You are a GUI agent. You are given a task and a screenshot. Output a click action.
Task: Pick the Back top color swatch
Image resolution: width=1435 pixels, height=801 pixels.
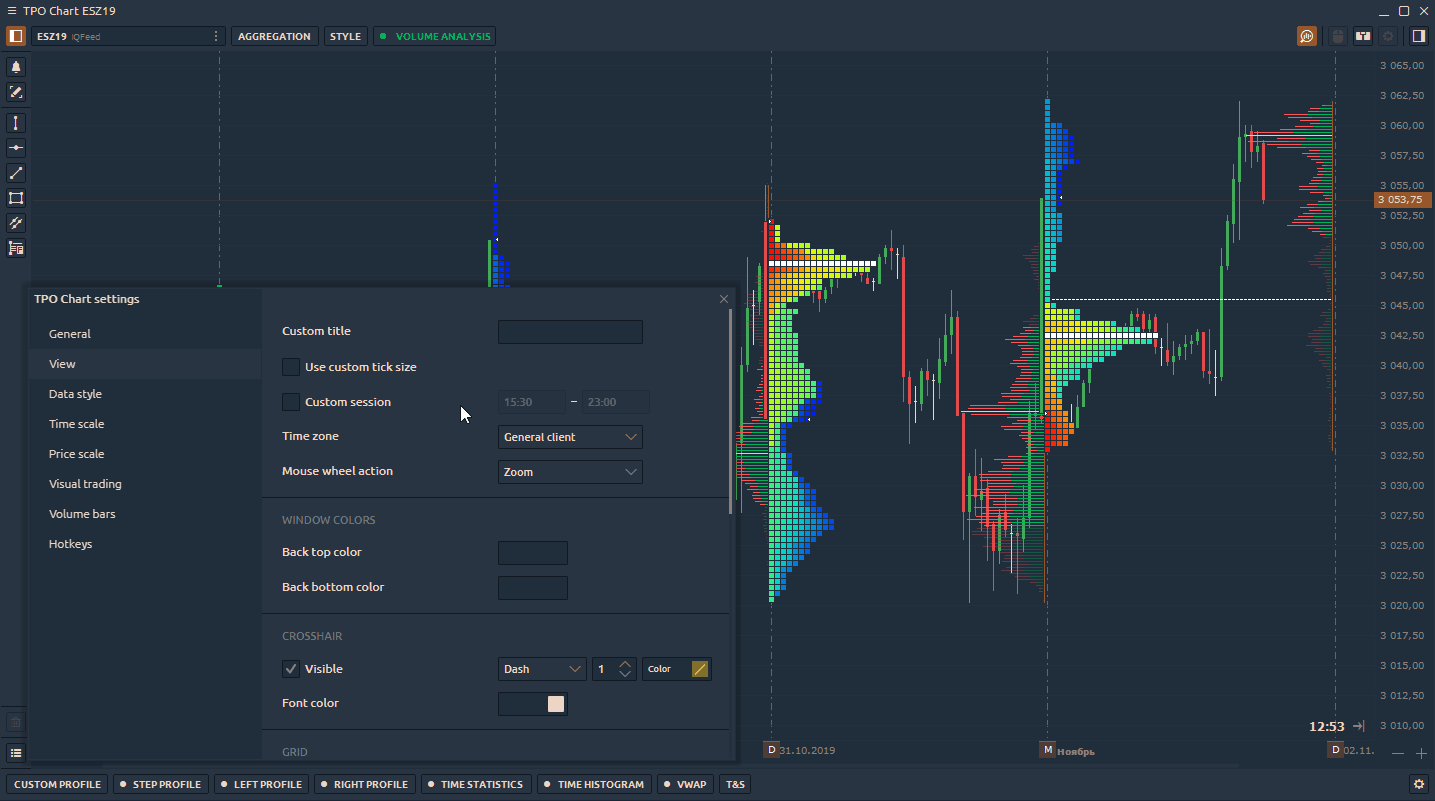point(533,553)
